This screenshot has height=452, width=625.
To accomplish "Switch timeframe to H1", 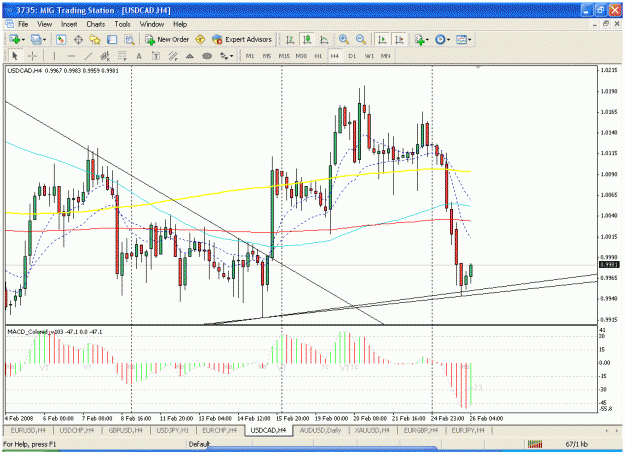I will [x=318, y=56].
